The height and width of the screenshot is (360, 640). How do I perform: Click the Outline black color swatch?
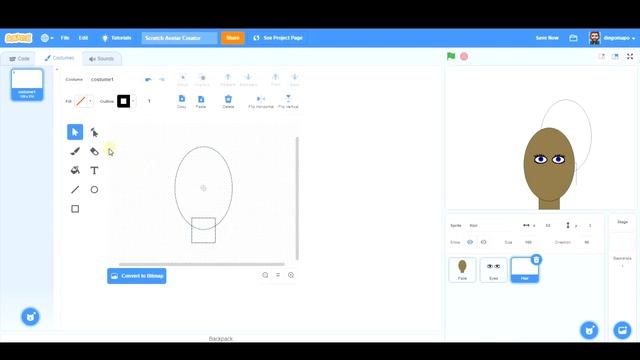click(124, 101)
